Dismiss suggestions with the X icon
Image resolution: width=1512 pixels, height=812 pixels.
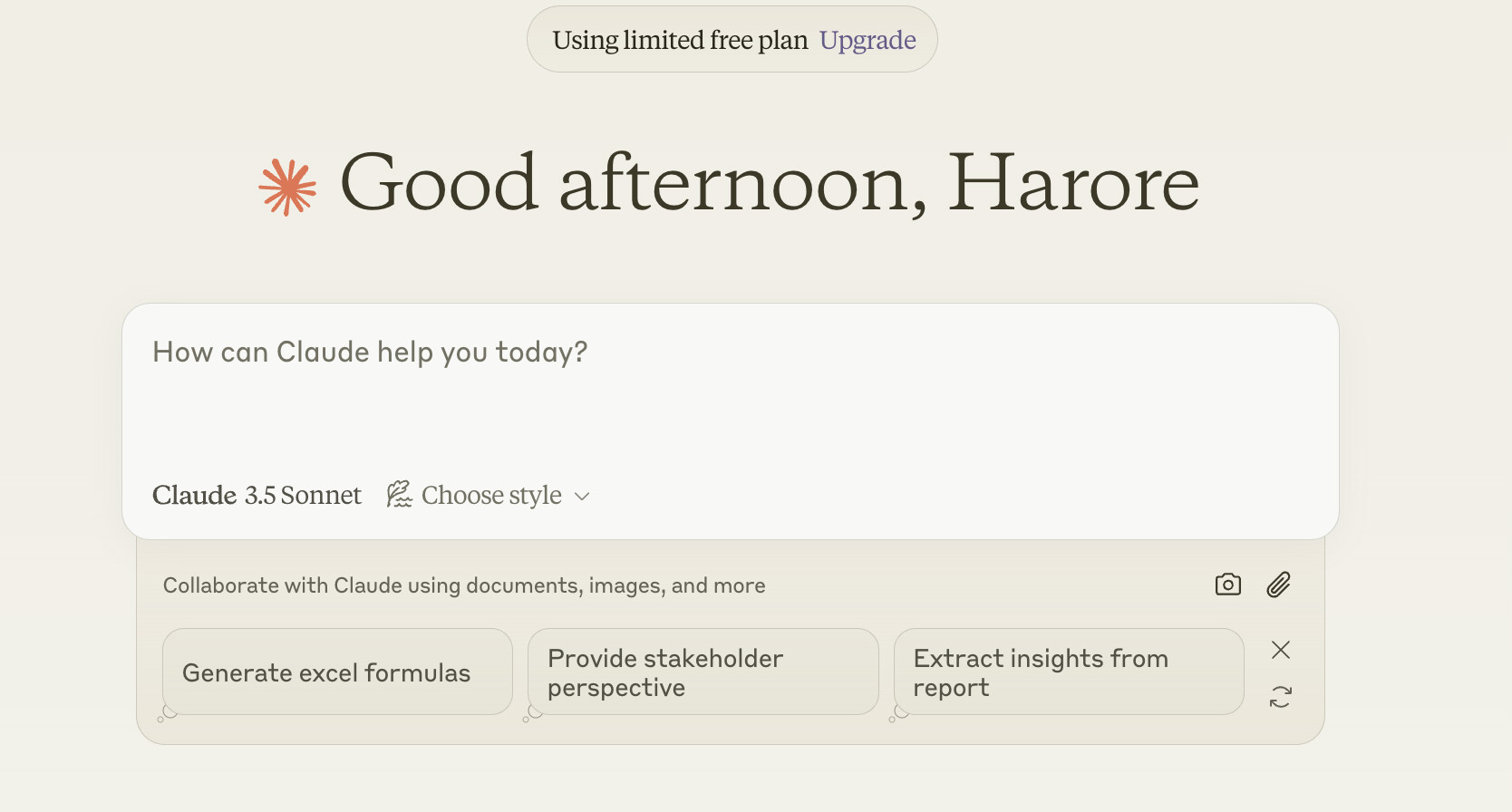(x=1280, y=650)
